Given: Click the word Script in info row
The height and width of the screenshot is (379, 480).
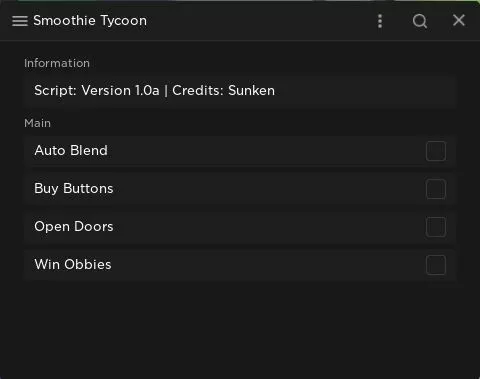Looking at the screenshot, I should [x=55, y=91].
